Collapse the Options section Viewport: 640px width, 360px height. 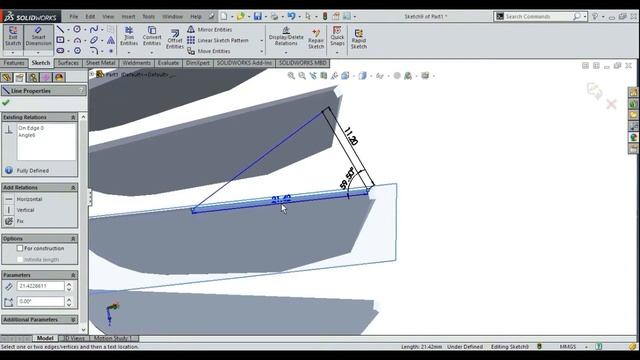click(x=73, y=238)
